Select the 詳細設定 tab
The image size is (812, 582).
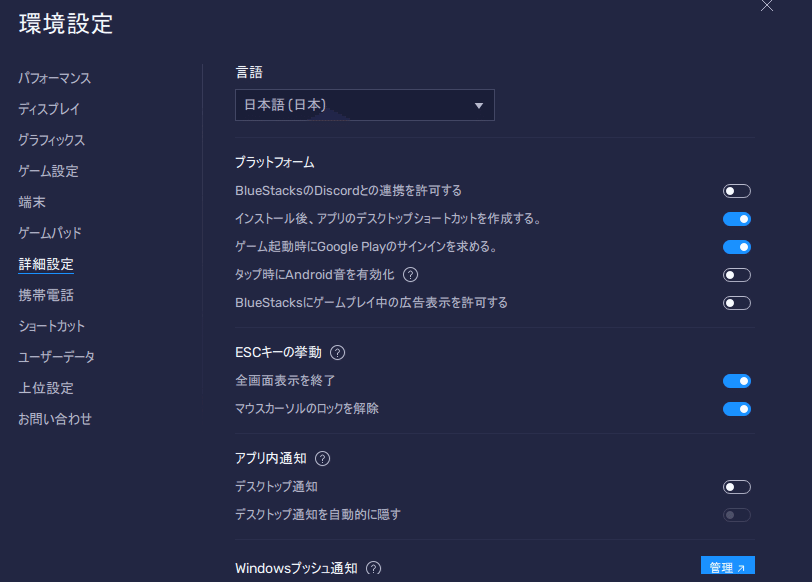click(x=46, y=264)
